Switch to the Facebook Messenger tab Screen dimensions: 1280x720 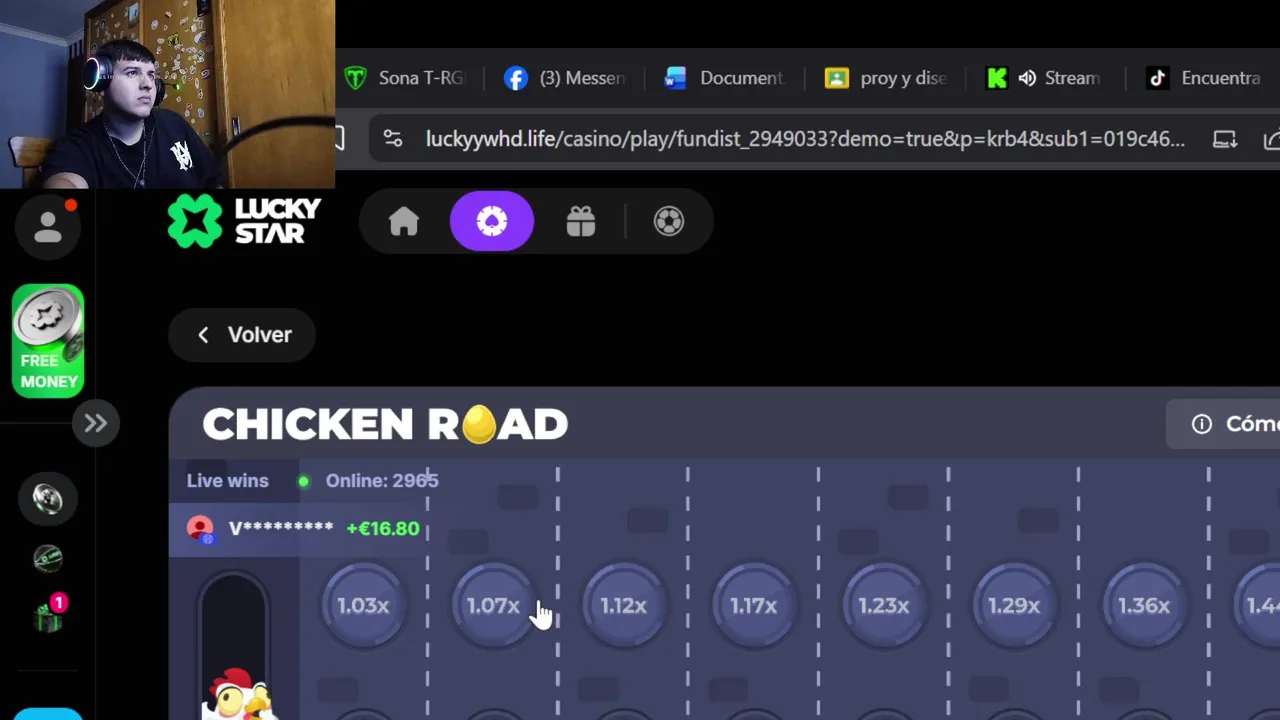click(565, 78)
